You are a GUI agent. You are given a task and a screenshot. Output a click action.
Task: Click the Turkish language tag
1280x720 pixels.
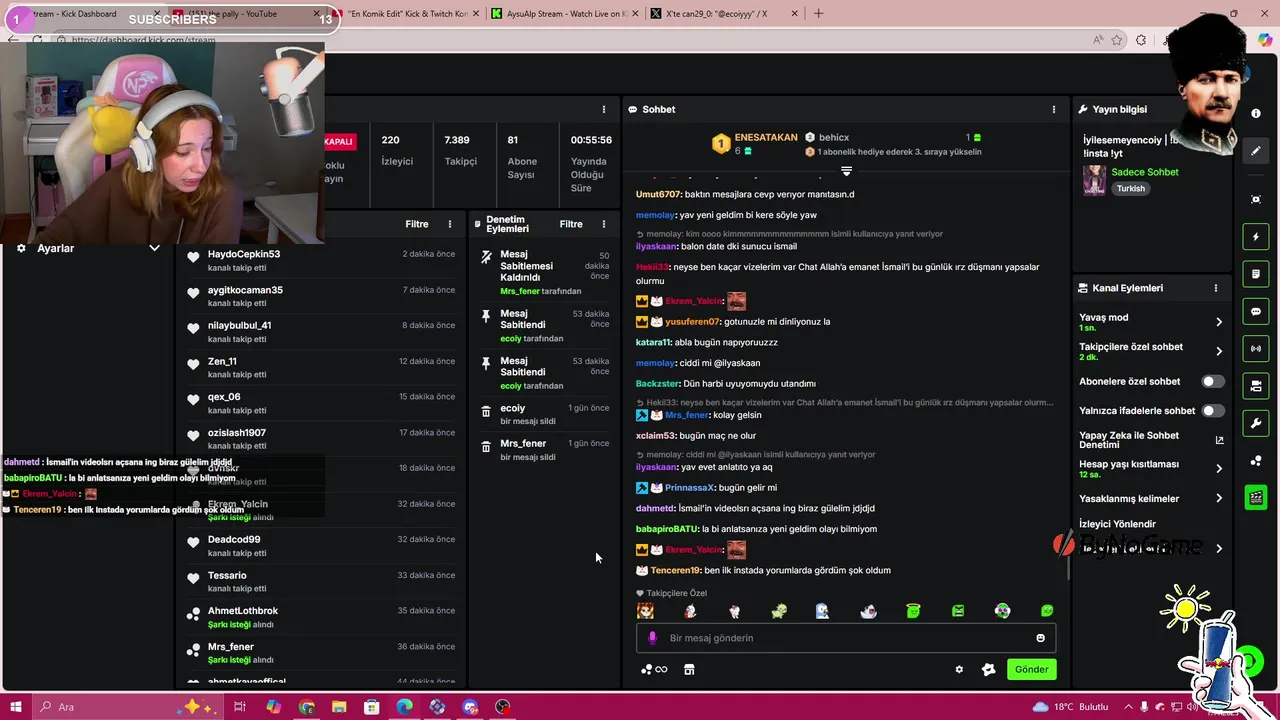pos(1131,189)
